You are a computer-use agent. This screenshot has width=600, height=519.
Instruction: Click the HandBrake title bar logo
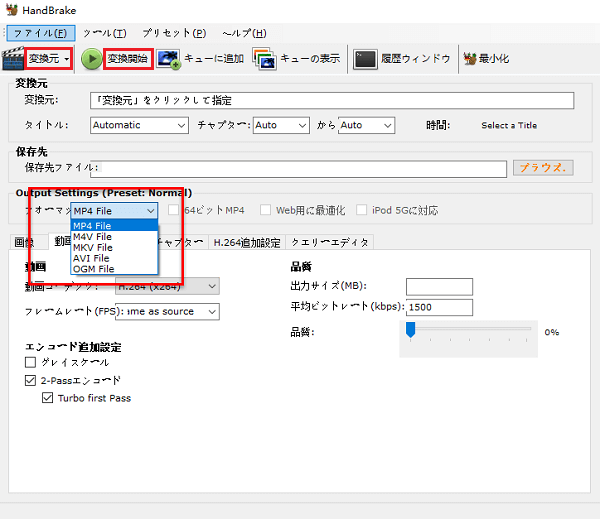click(x=12, y=9)
